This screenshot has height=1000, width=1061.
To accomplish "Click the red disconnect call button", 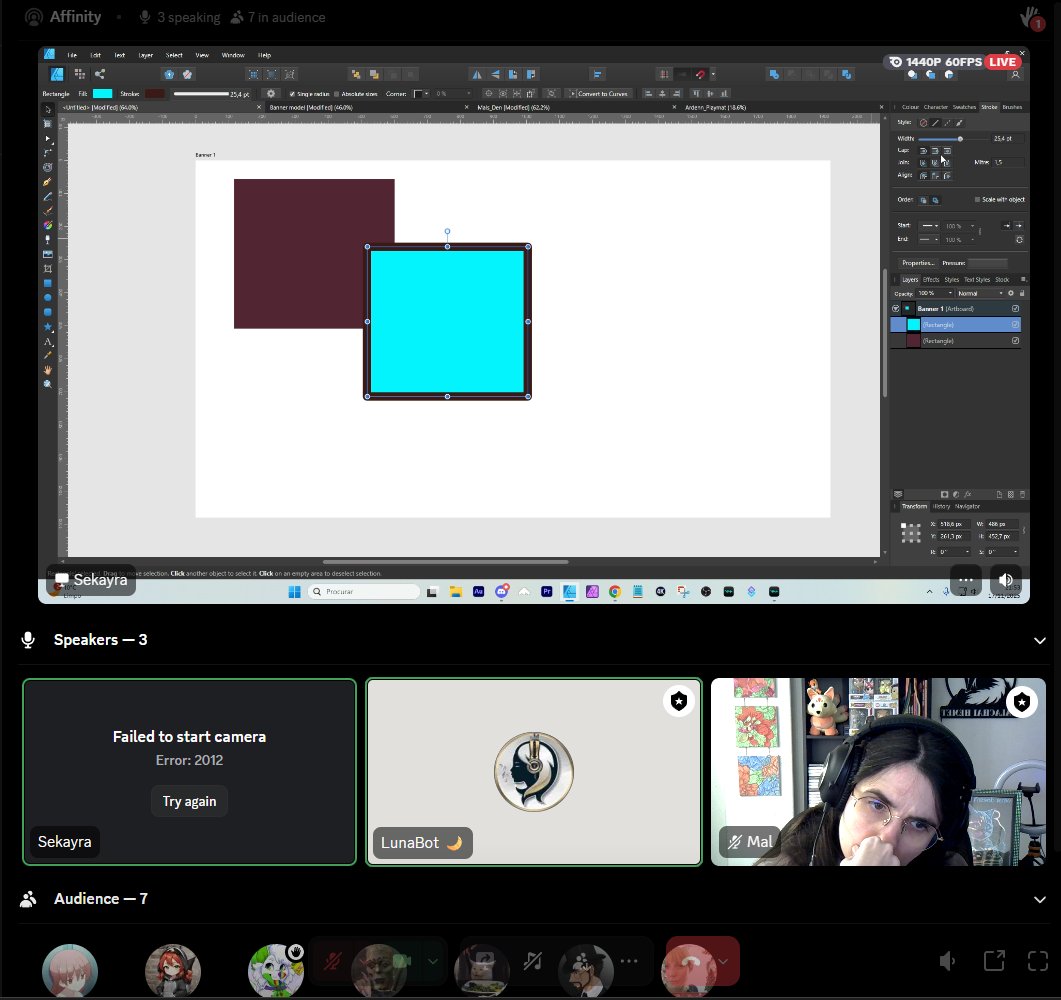I will [691, 961].
